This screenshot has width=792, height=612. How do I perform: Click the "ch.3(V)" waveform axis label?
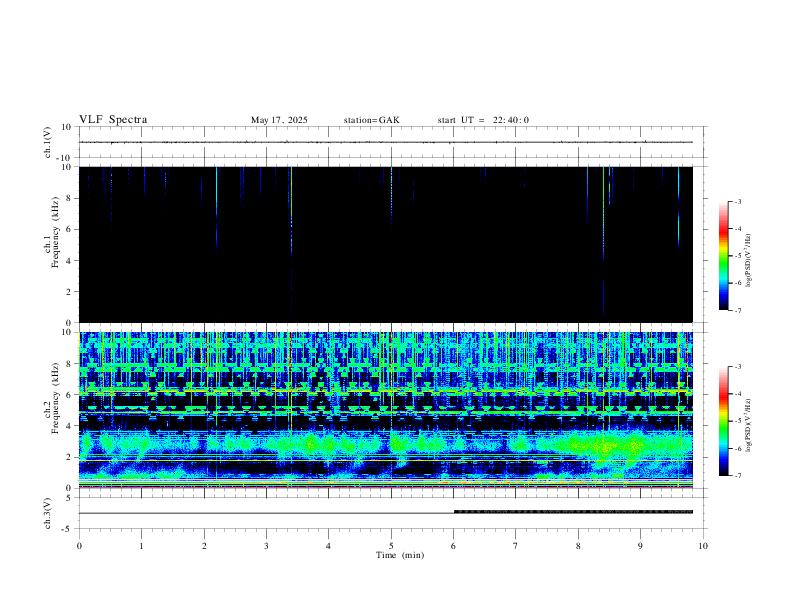[48, 514]
